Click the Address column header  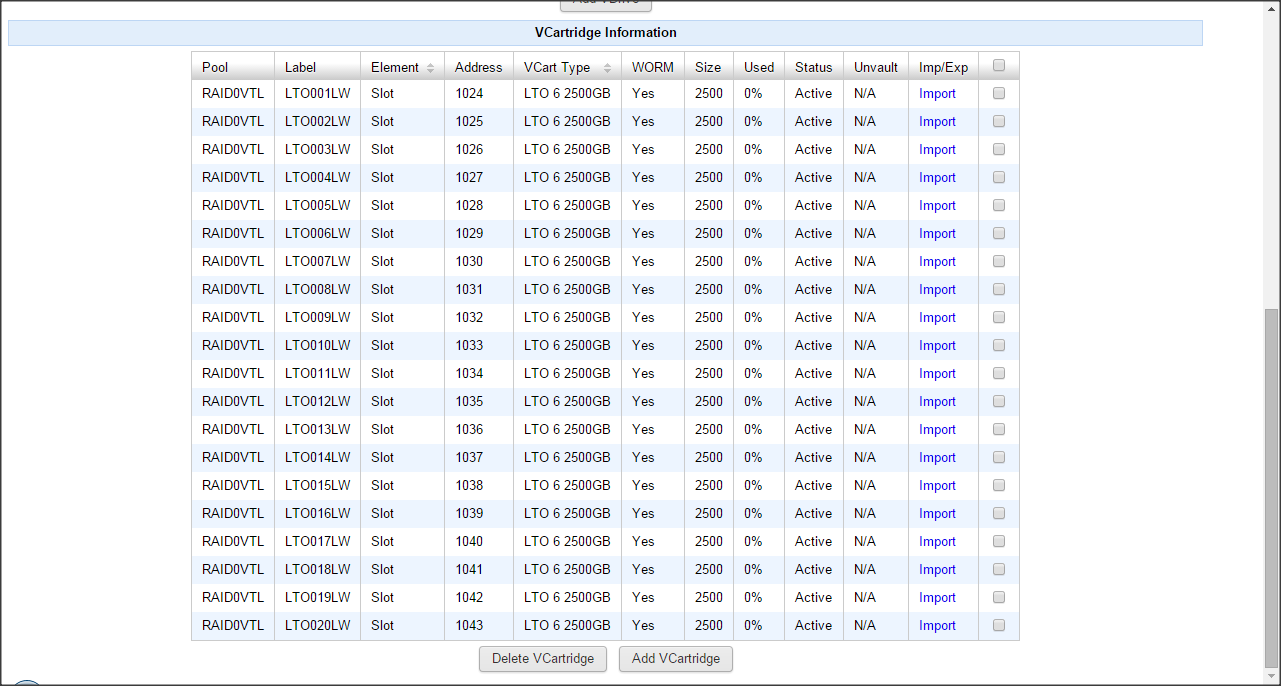(x=478, y=68)
